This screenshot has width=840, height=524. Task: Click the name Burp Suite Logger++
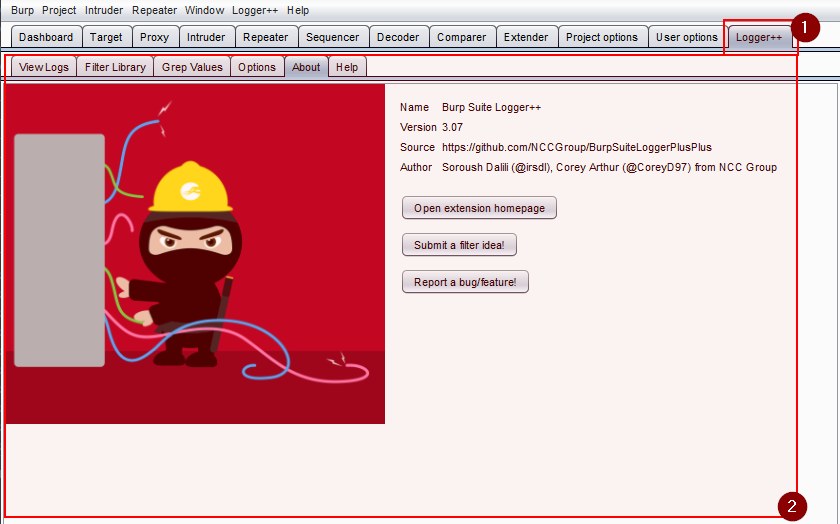[491, 107]
